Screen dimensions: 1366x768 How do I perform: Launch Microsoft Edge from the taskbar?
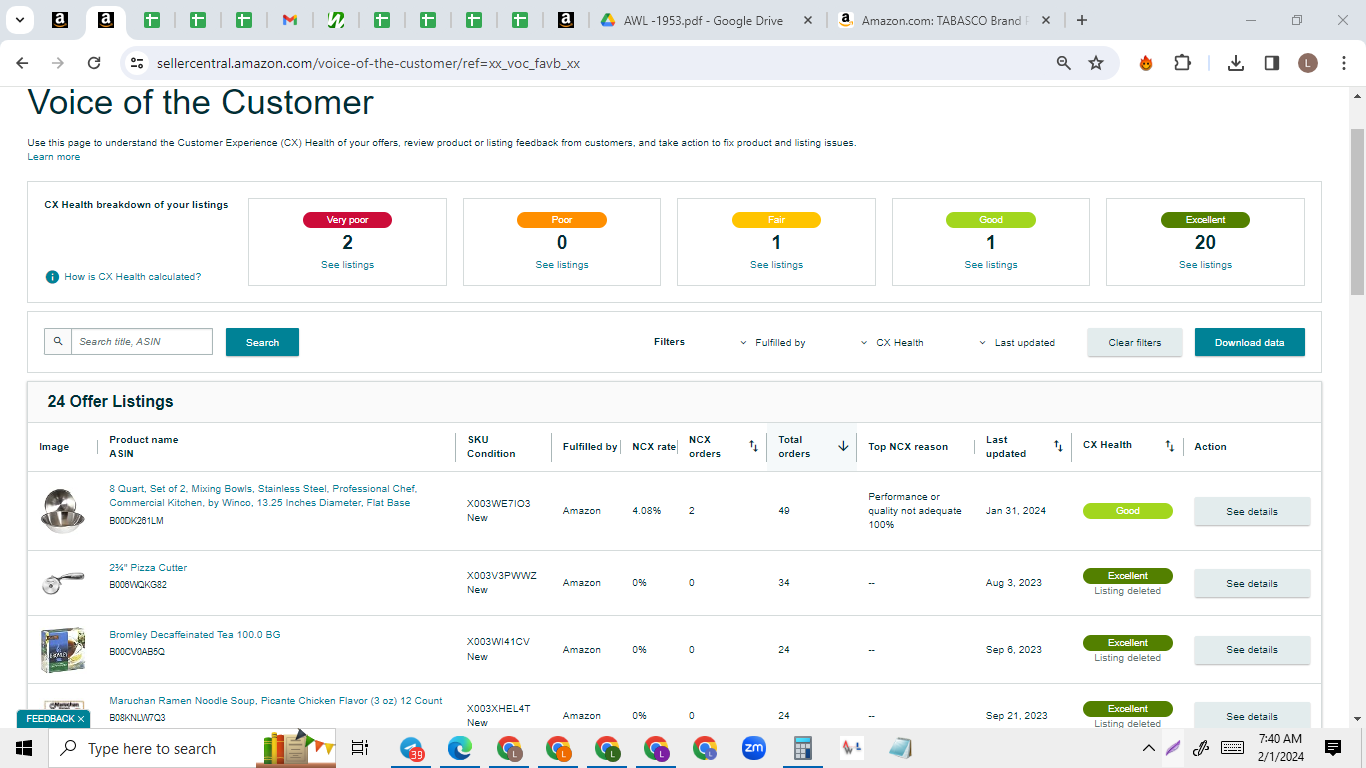coord(460,748)
